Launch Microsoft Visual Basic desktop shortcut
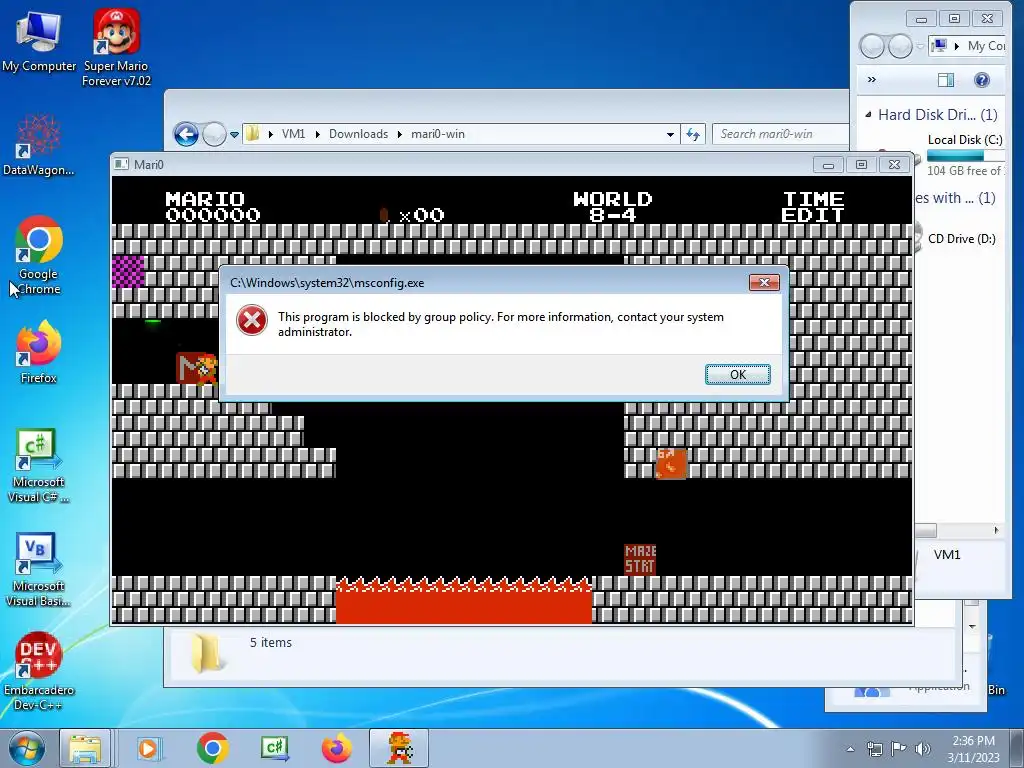 tap(39, 569)
